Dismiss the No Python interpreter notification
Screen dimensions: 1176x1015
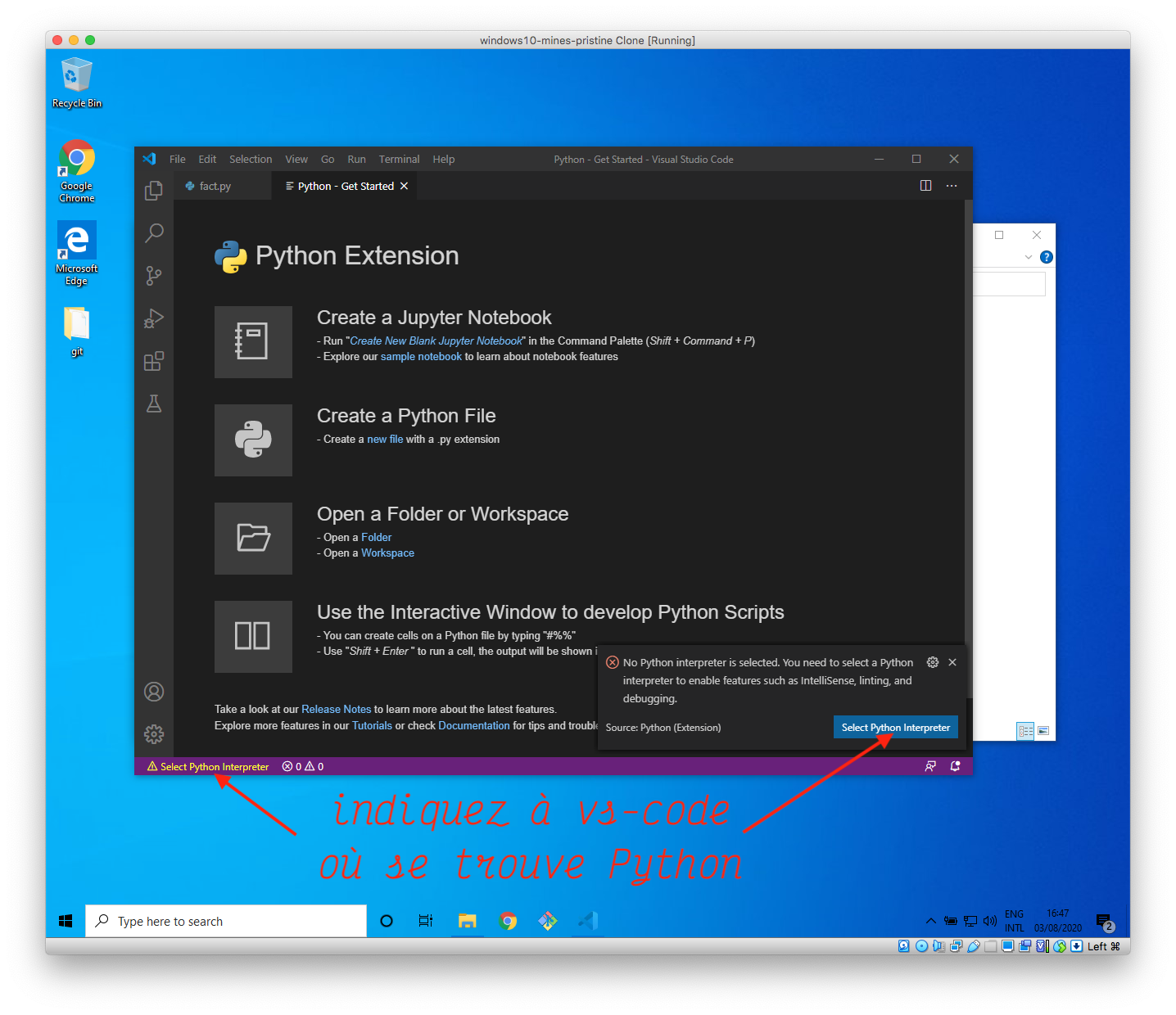[x=952, y=662]
